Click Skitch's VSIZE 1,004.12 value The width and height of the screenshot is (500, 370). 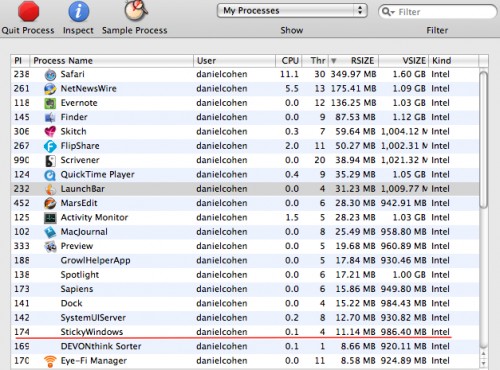pyautogui.click(x=405, y=132)
